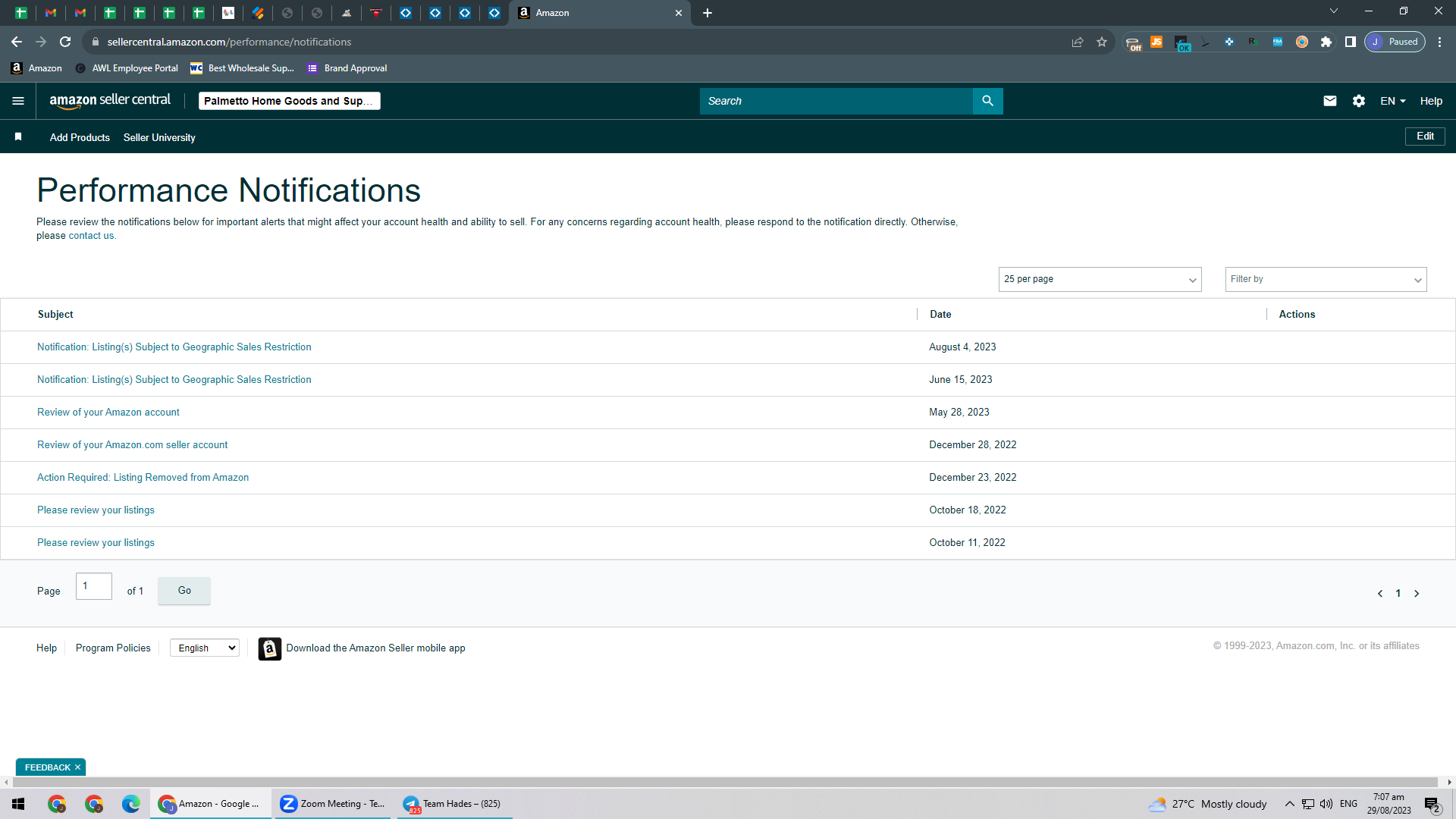This screenshot has height=819, width=1456.
Task: Open Action Required: Listing Removed from Amazon
Action: 143,478
